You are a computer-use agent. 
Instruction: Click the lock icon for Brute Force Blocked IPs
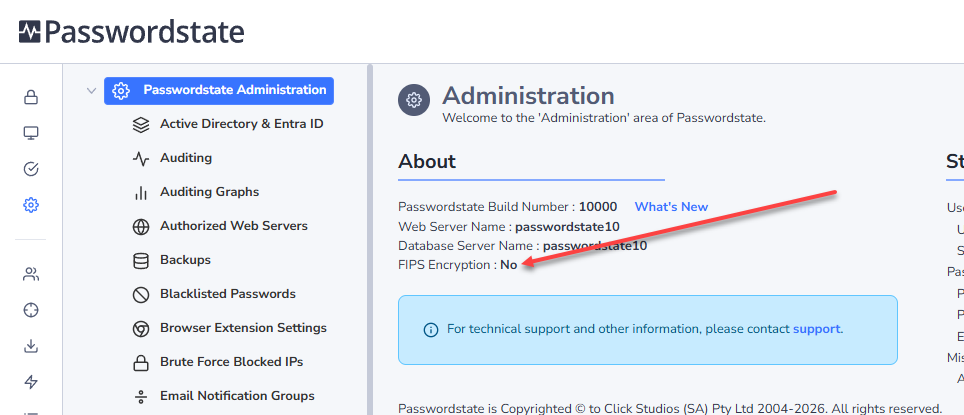coord(141,363)
